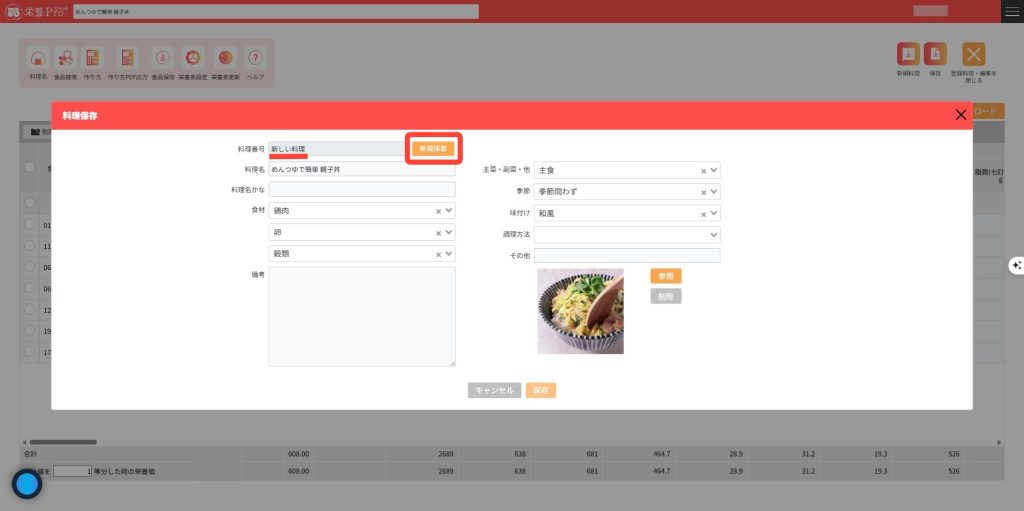This screenshot has height=511, width=1024.
Task: Close the 料理保存 dialog with X
Action: [961, 115]
